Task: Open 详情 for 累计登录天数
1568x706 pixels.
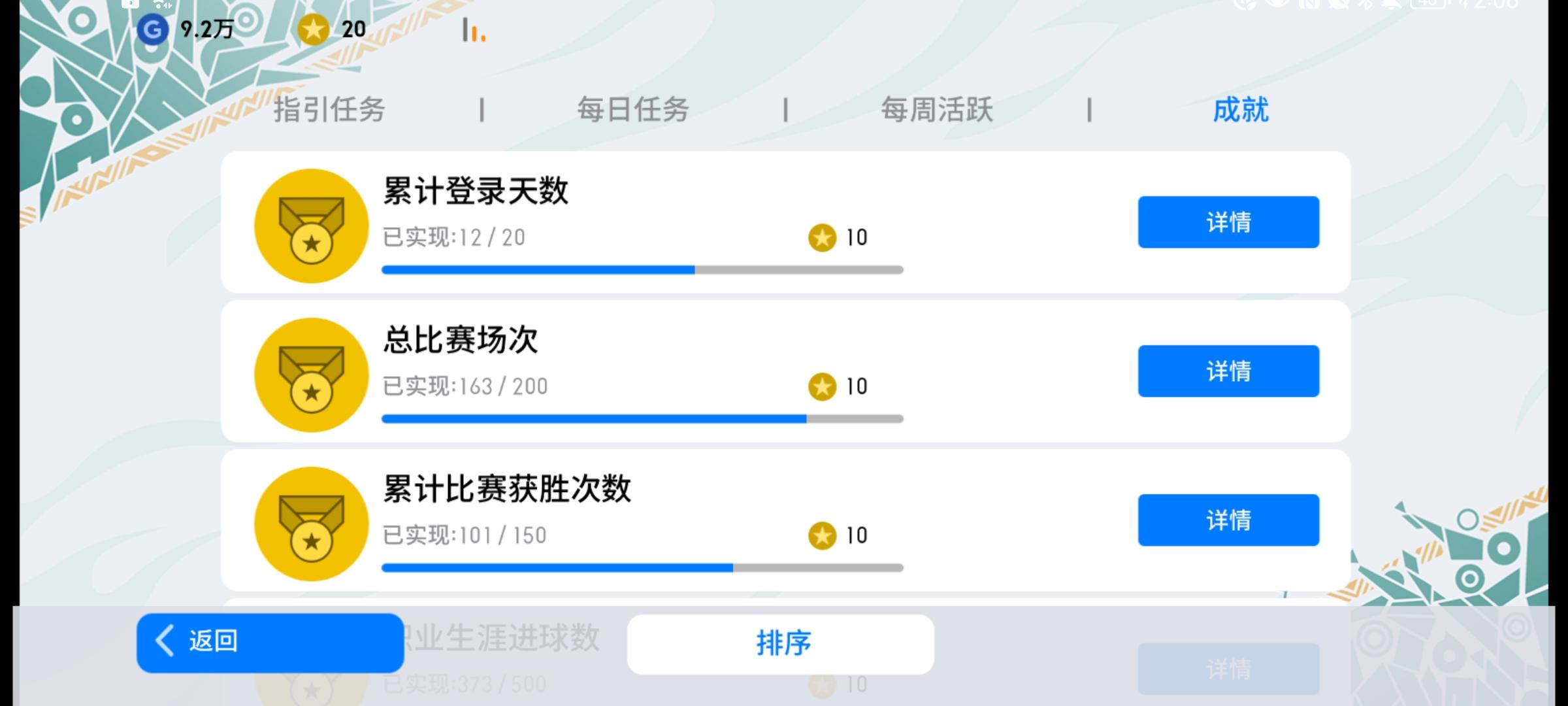Action: [x=1228, y=222]
